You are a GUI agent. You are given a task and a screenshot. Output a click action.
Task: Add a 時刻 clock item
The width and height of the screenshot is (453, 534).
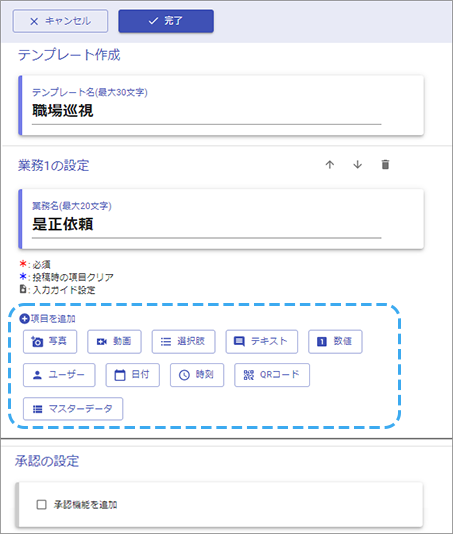(197, 375)
